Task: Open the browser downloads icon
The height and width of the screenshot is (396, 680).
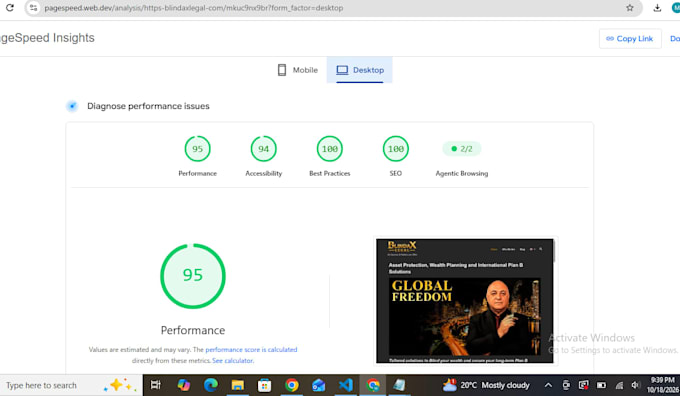Action: pos(657,8)
